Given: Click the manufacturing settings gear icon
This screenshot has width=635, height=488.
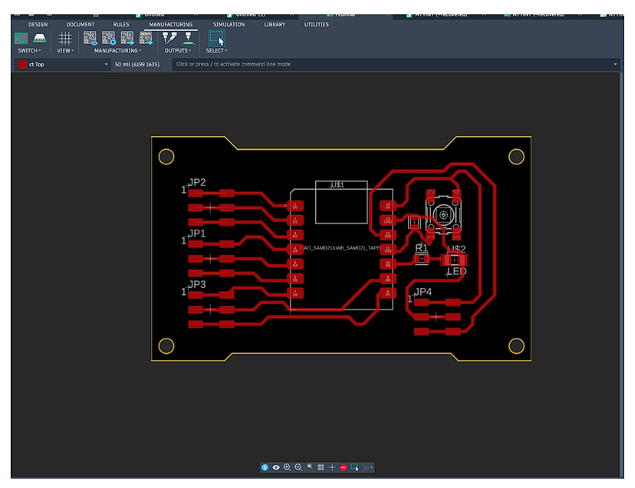Looking at the screenshot, I should coord(109,38).
